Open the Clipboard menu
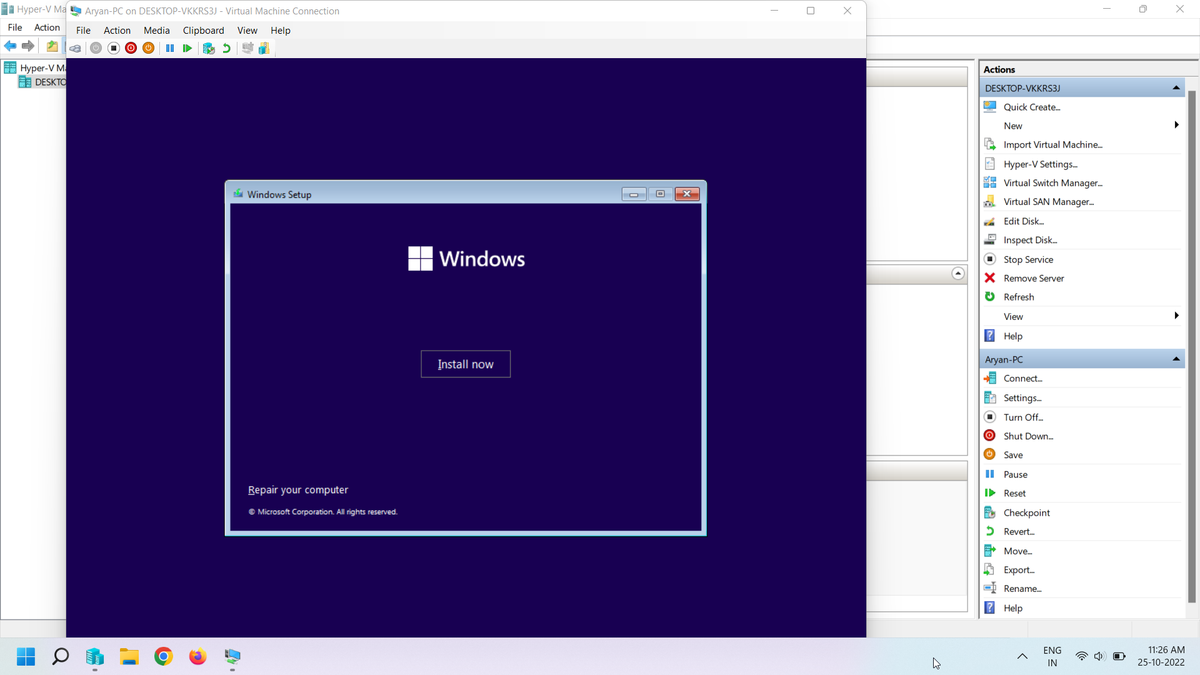 (x=203, y=30)
